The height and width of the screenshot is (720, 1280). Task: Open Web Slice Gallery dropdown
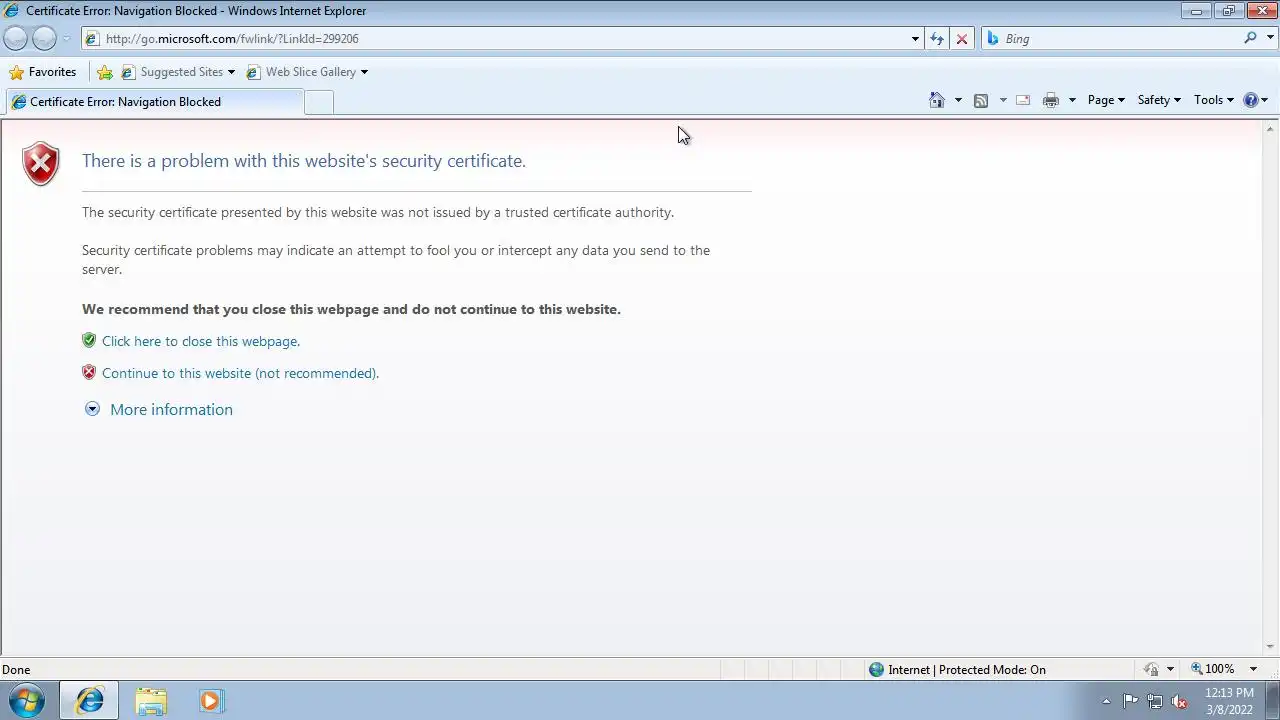pyautogui.click(x=307, y=72)
